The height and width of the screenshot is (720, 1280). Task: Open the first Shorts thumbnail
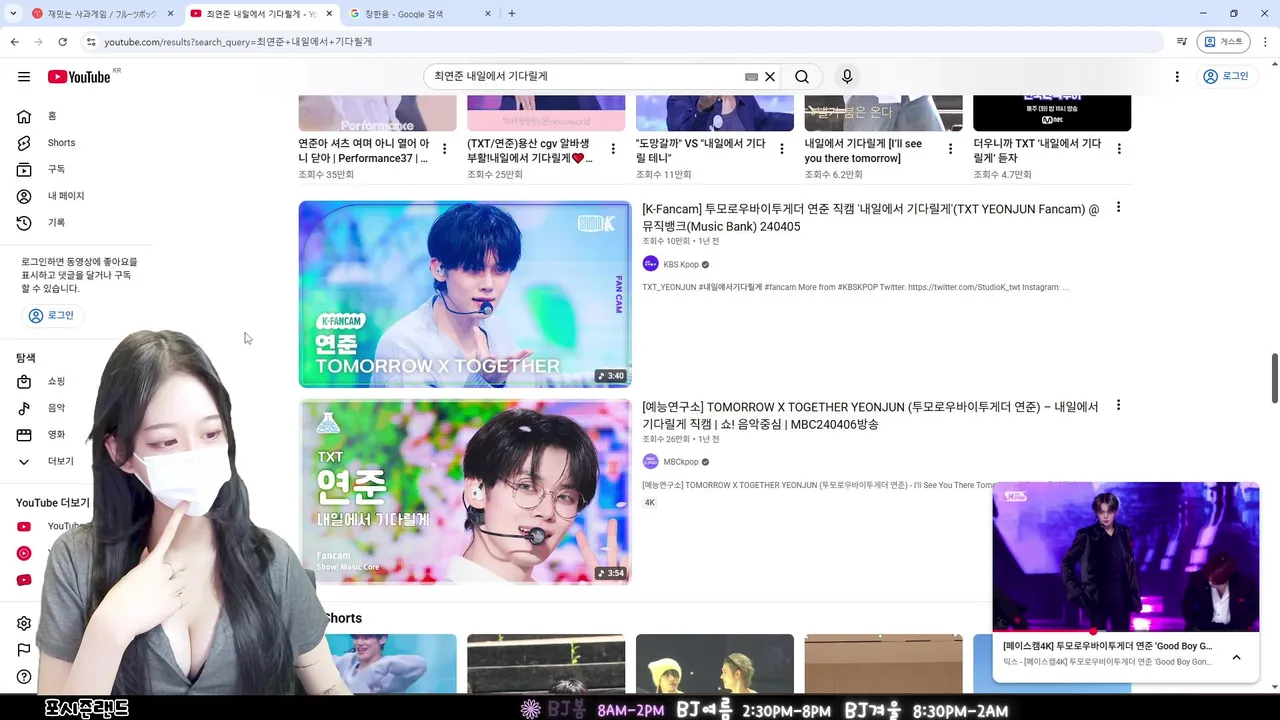pos(377,663)
